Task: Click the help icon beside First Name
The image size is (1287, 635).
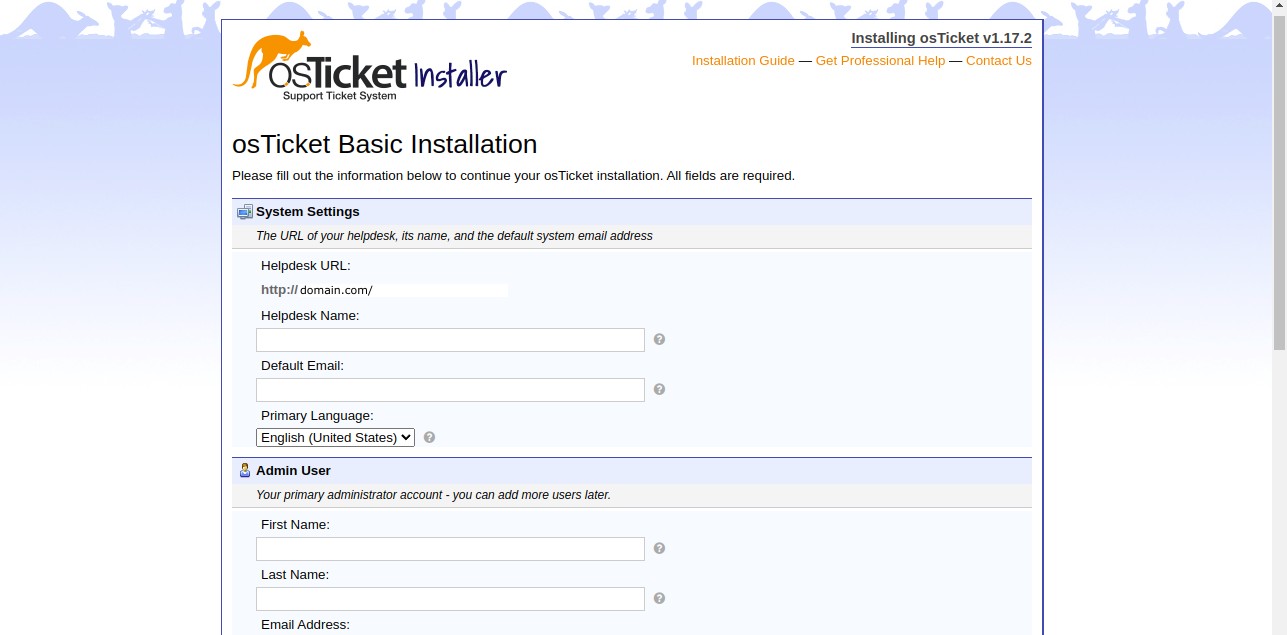Action: tap(659, 548)
